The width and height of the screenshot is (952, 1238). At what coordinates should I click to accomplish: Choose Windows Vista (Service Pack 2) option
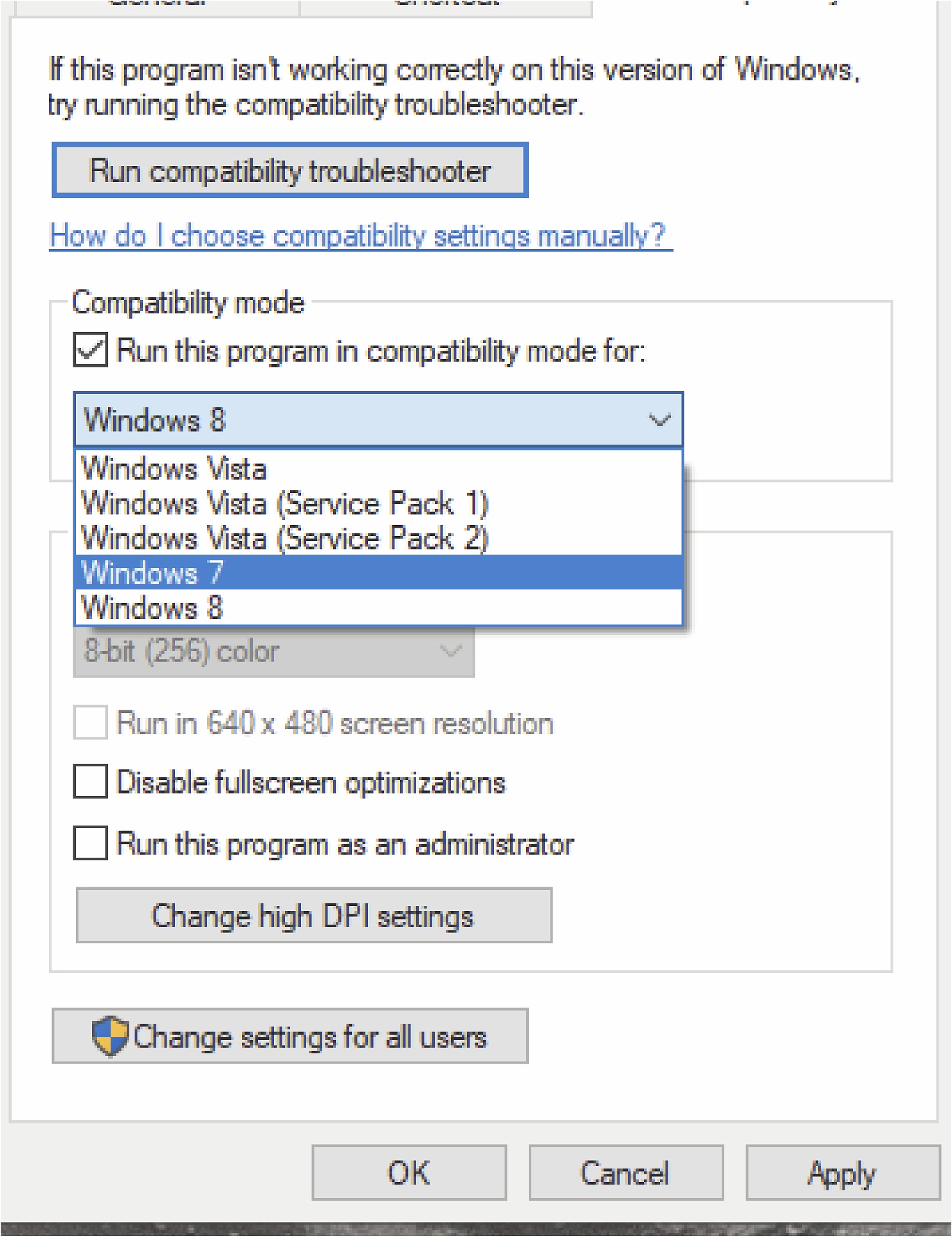click(378, 537)
